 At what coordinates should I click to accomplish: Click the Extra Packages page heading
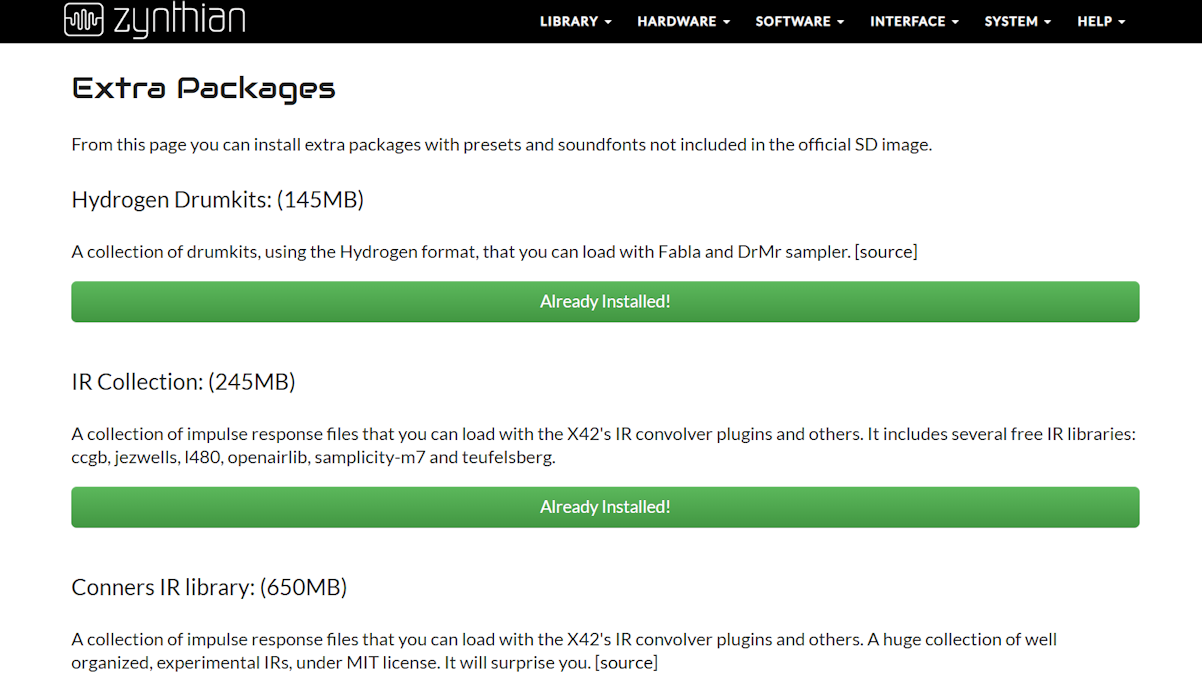[204, 89]
